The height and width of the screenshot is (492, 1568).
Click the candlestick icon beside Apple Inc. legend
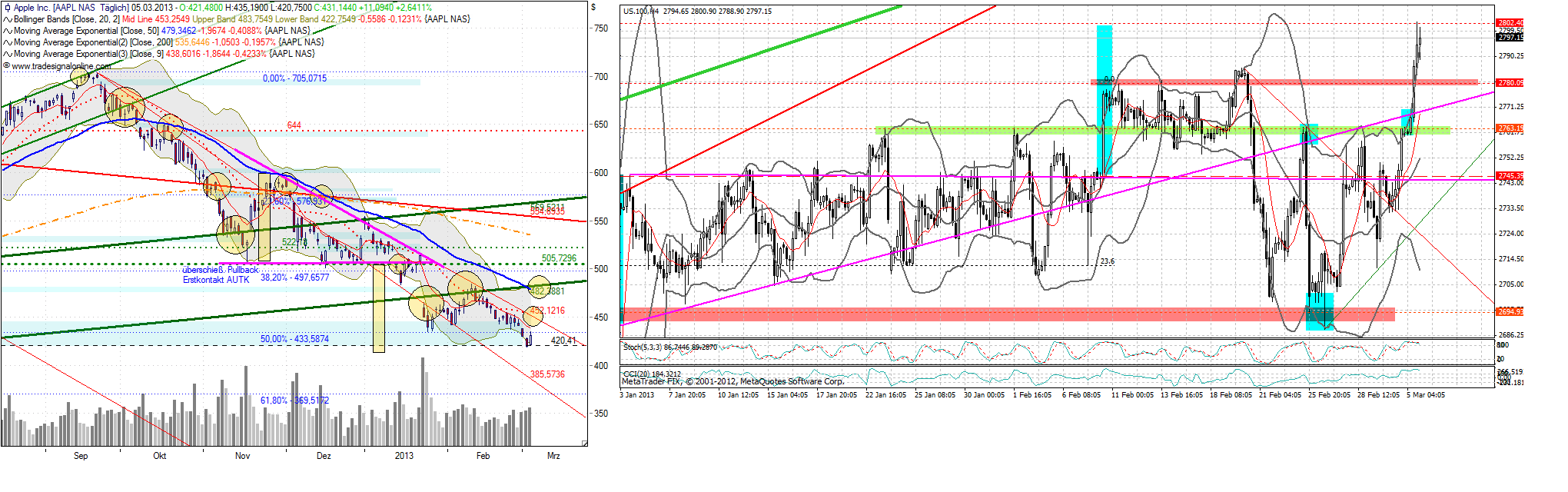coord(8,8)
